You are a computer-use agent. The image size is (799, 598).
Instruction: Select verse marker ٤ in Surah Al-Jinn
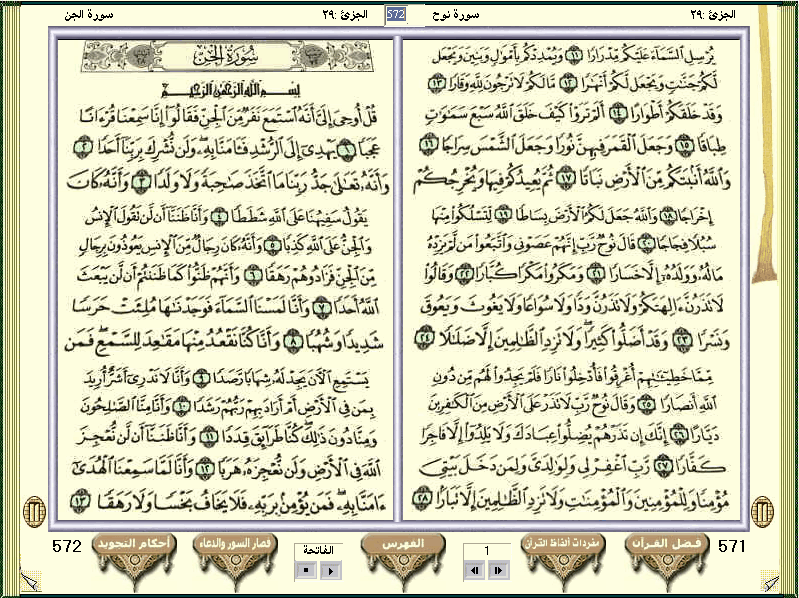(219, 217)
